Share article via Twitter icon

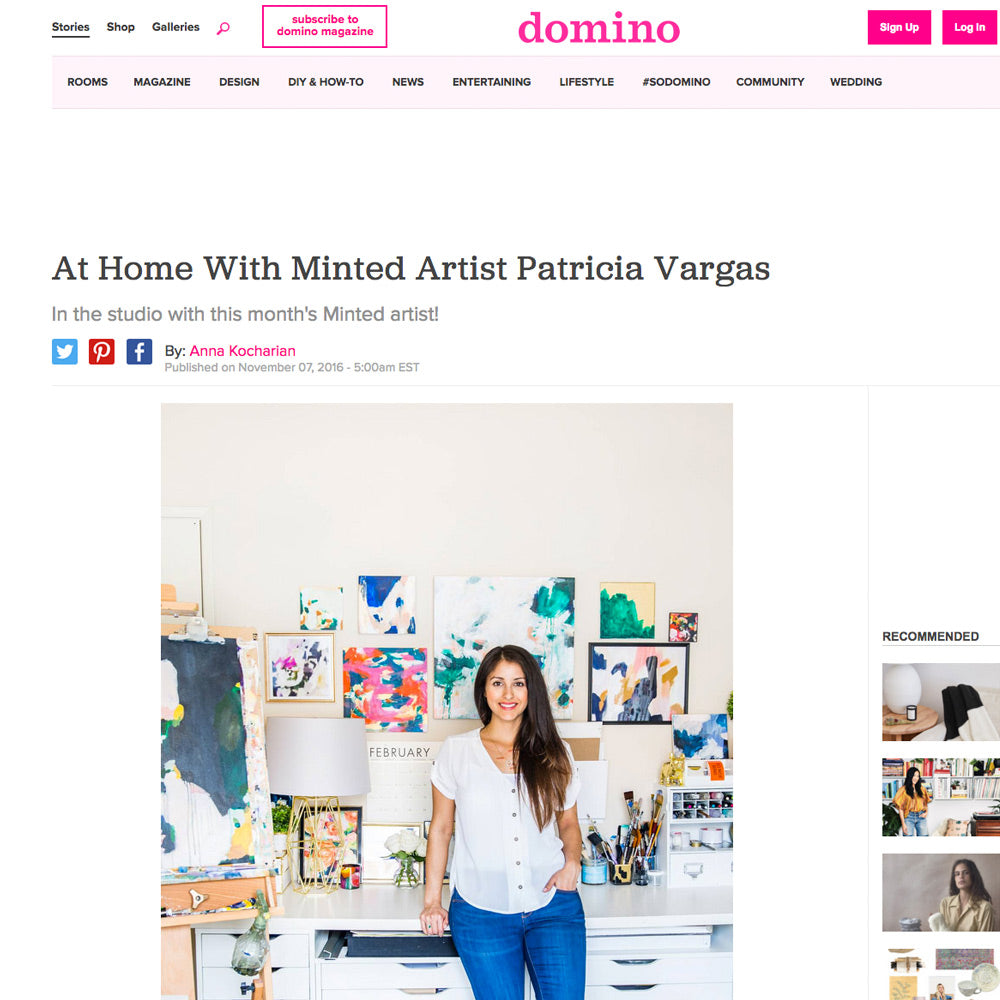pos(64,351)
